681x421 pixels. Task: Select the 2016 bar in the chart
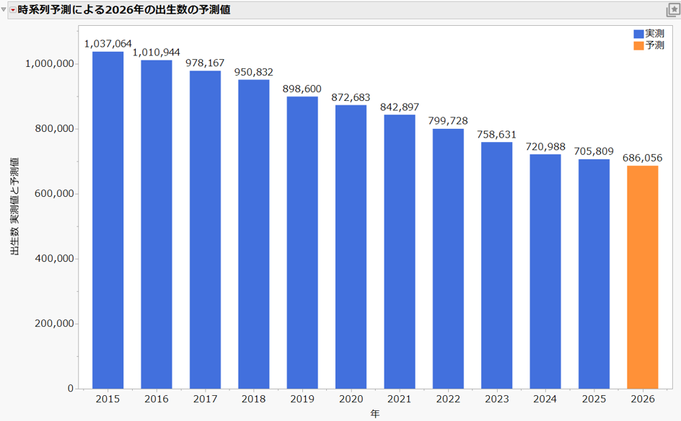pos(156,224)
